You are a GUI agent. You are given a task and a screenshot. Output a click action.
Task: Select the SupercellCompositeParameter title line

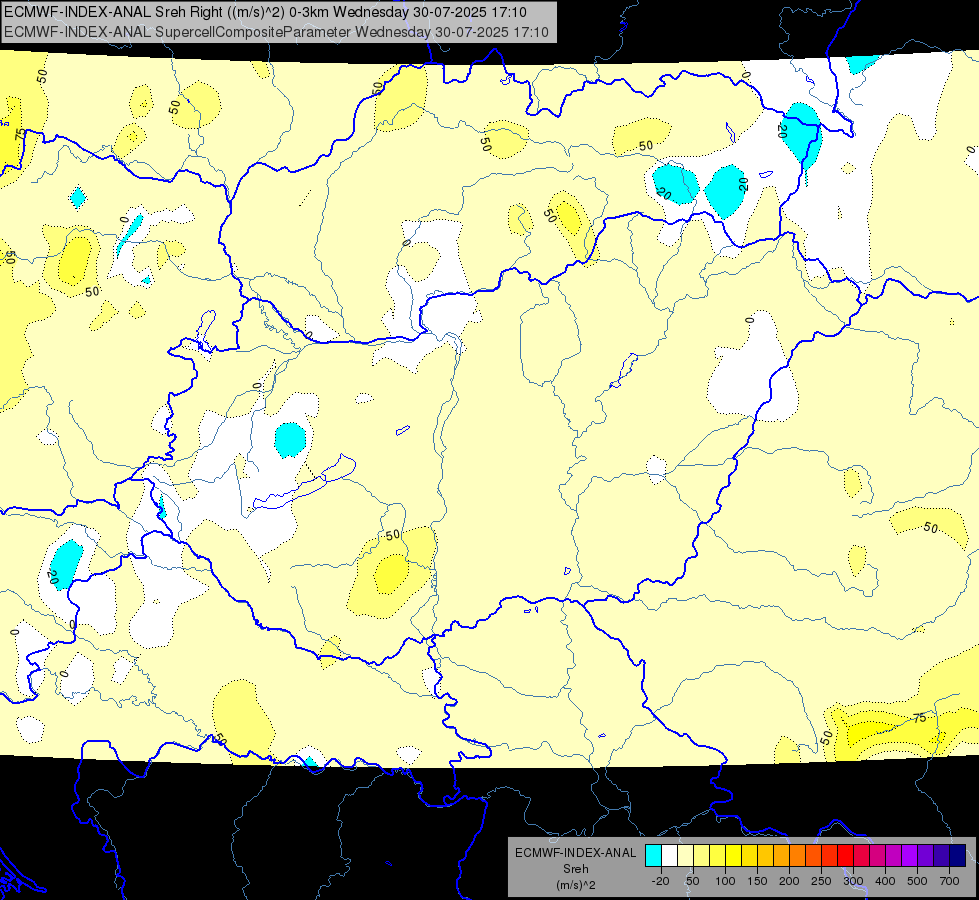pos(276,32)
